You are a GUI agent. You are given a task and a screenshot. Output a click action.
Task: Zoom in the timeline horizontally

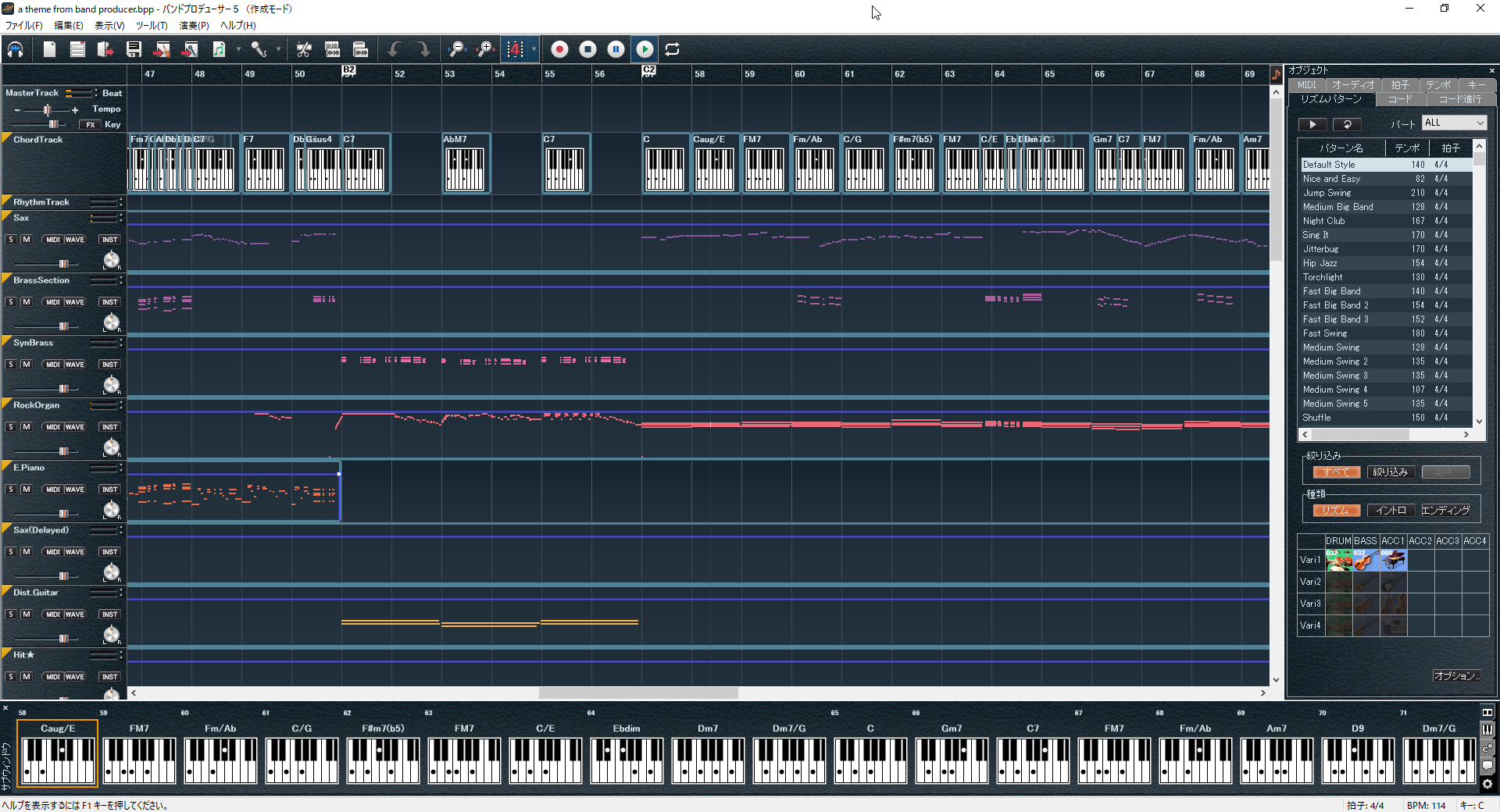[x=485, y=49]
